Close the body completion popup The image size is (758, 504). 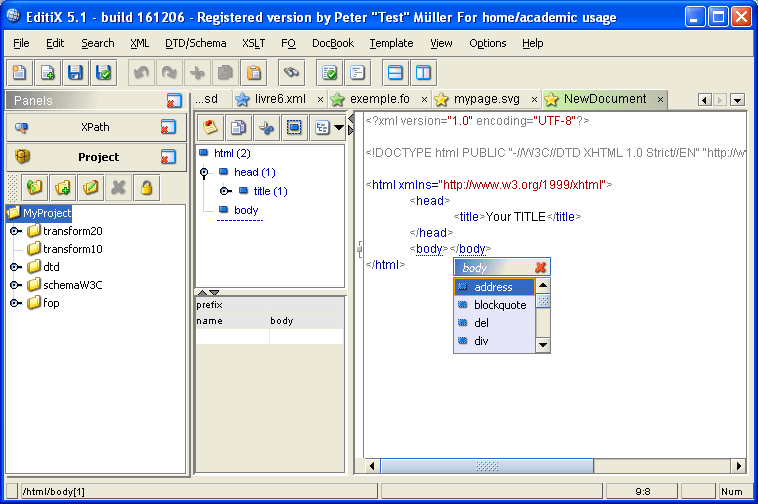pyautogui.click(x=540, y=267)
